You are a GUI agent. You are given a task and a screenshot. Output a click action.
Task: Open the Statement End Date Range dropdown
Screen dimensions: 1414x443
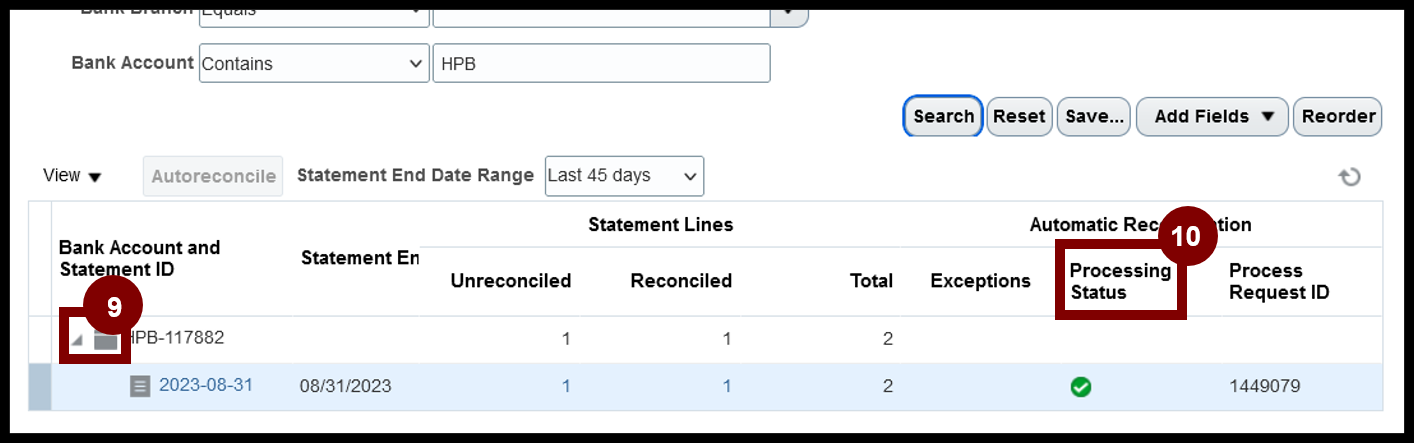[x=624, y=176]
